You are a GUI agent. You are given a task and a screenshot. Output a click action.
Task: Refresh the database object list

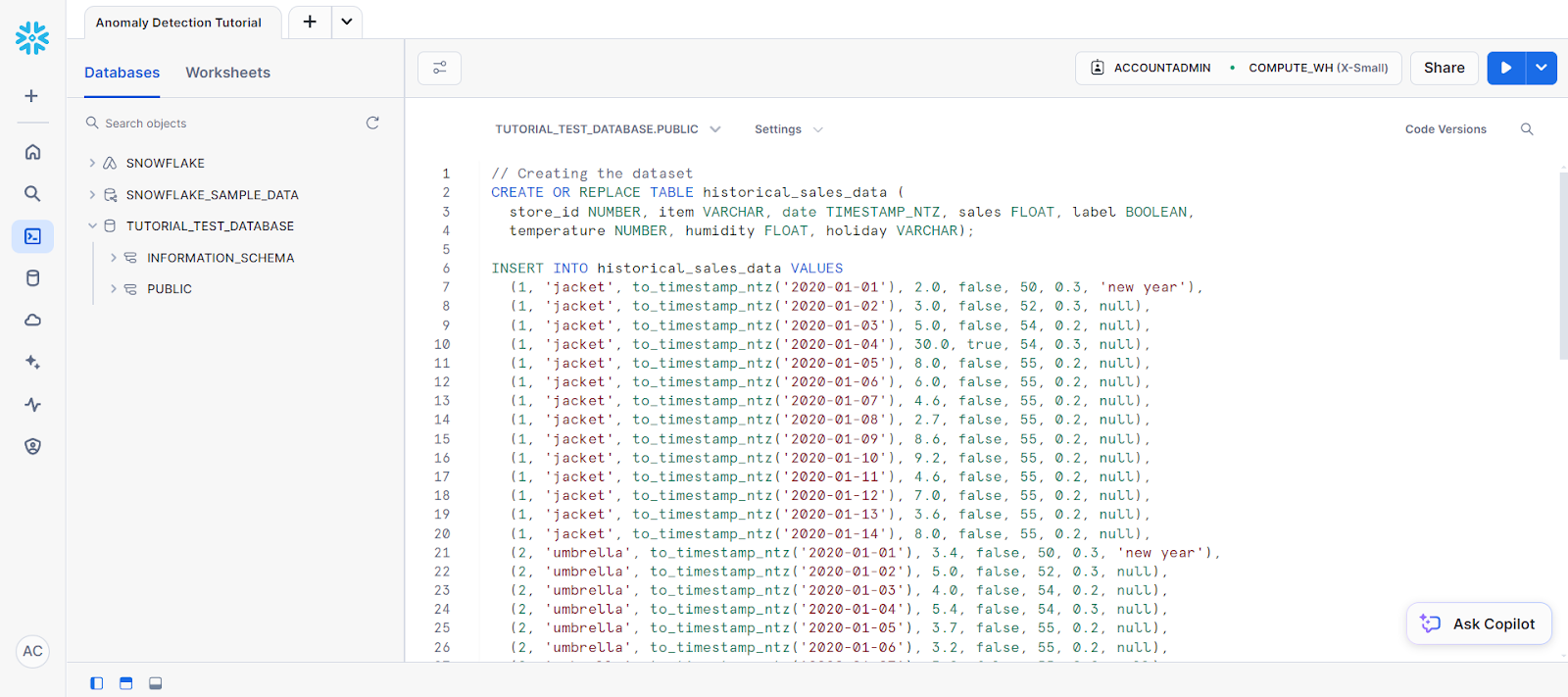click(372, 123)
